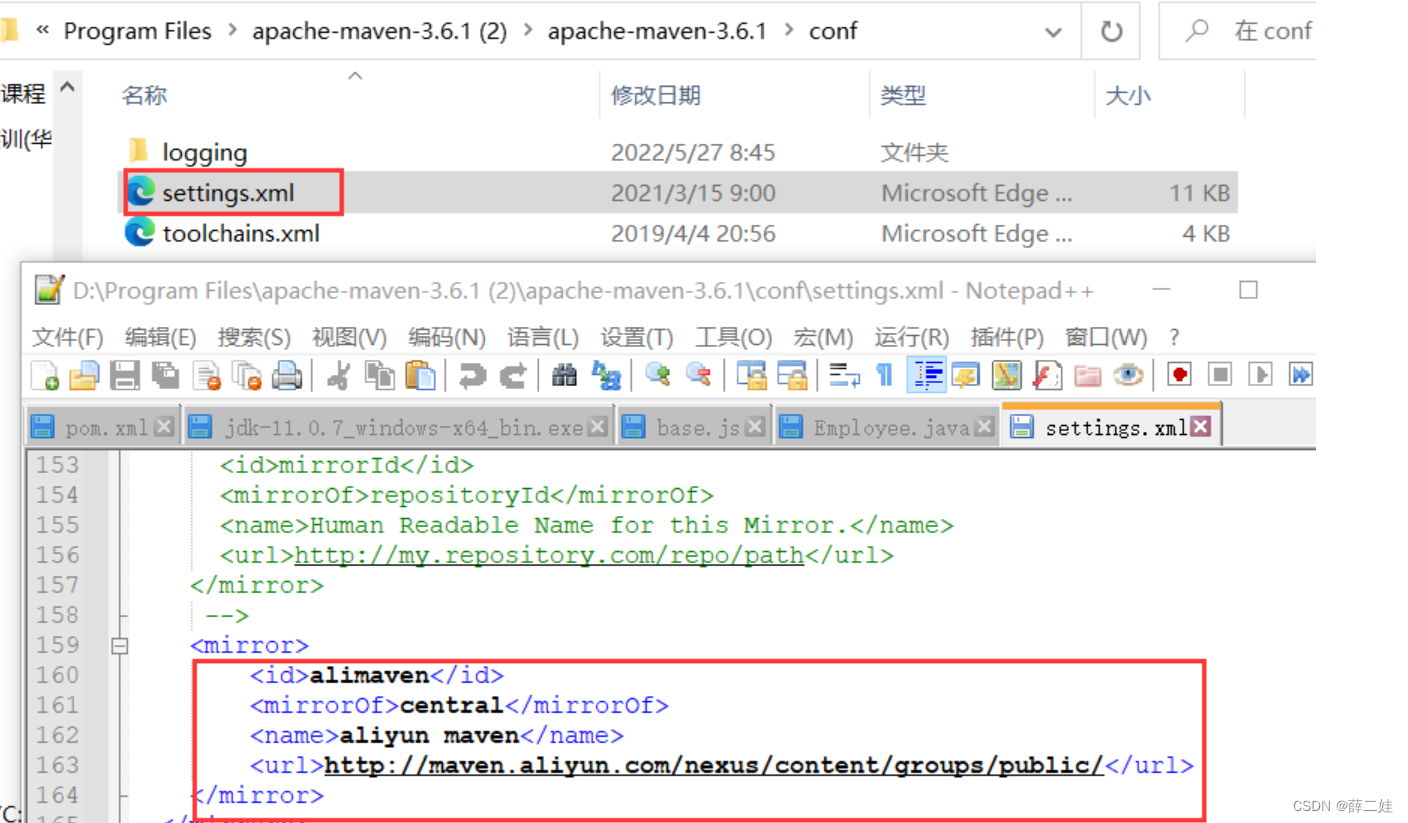
Task: Click the Save All toolbar icon
Action: [x=165, y=376]
